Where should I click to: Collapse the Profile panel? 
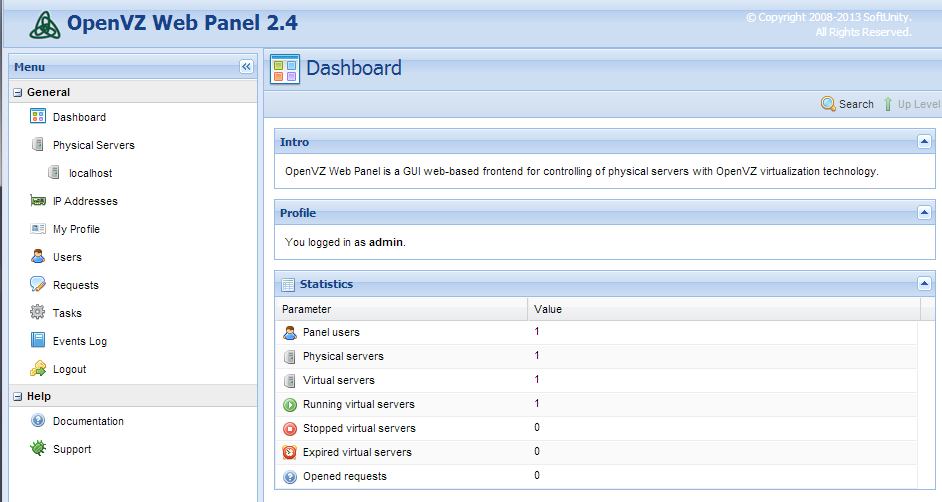tap(924, 213)
